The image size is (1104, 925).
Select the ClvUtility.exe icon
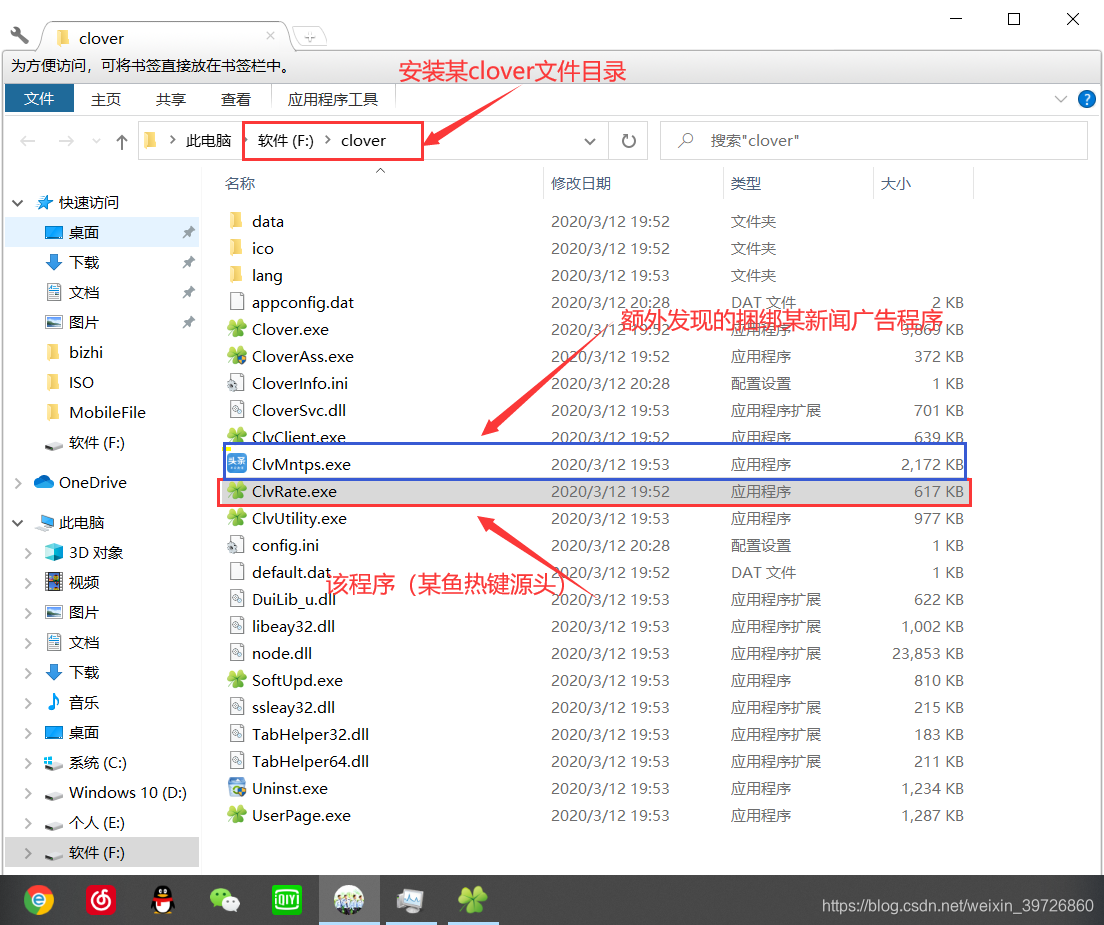[237, 517]
